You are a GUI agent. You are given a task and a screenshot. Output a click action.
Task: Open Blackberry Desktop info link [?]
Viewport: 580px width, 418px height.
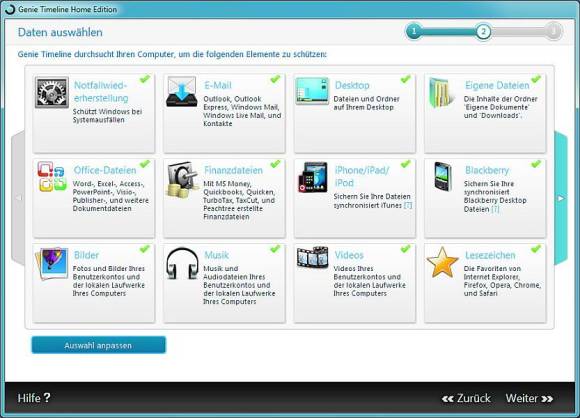click(495, 209)
